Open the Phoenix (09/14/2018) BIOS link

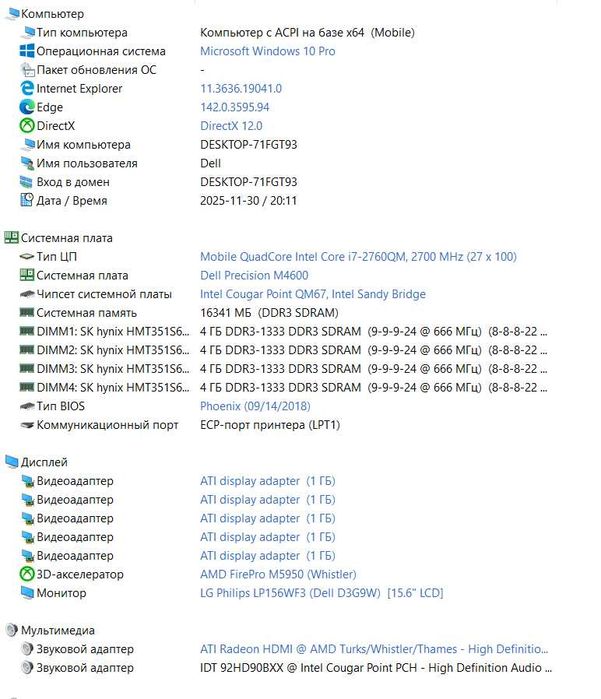255,406
